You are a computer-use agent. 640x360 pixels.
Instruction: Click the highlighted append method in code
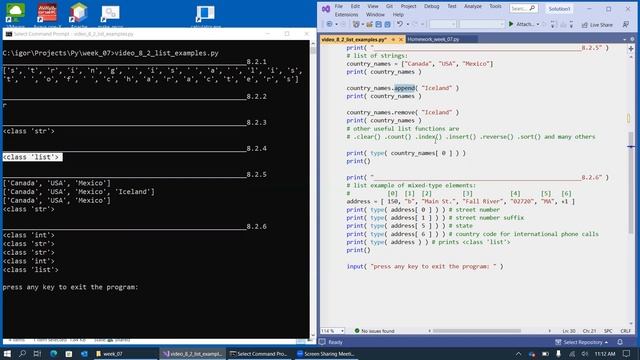pos(404,88)
